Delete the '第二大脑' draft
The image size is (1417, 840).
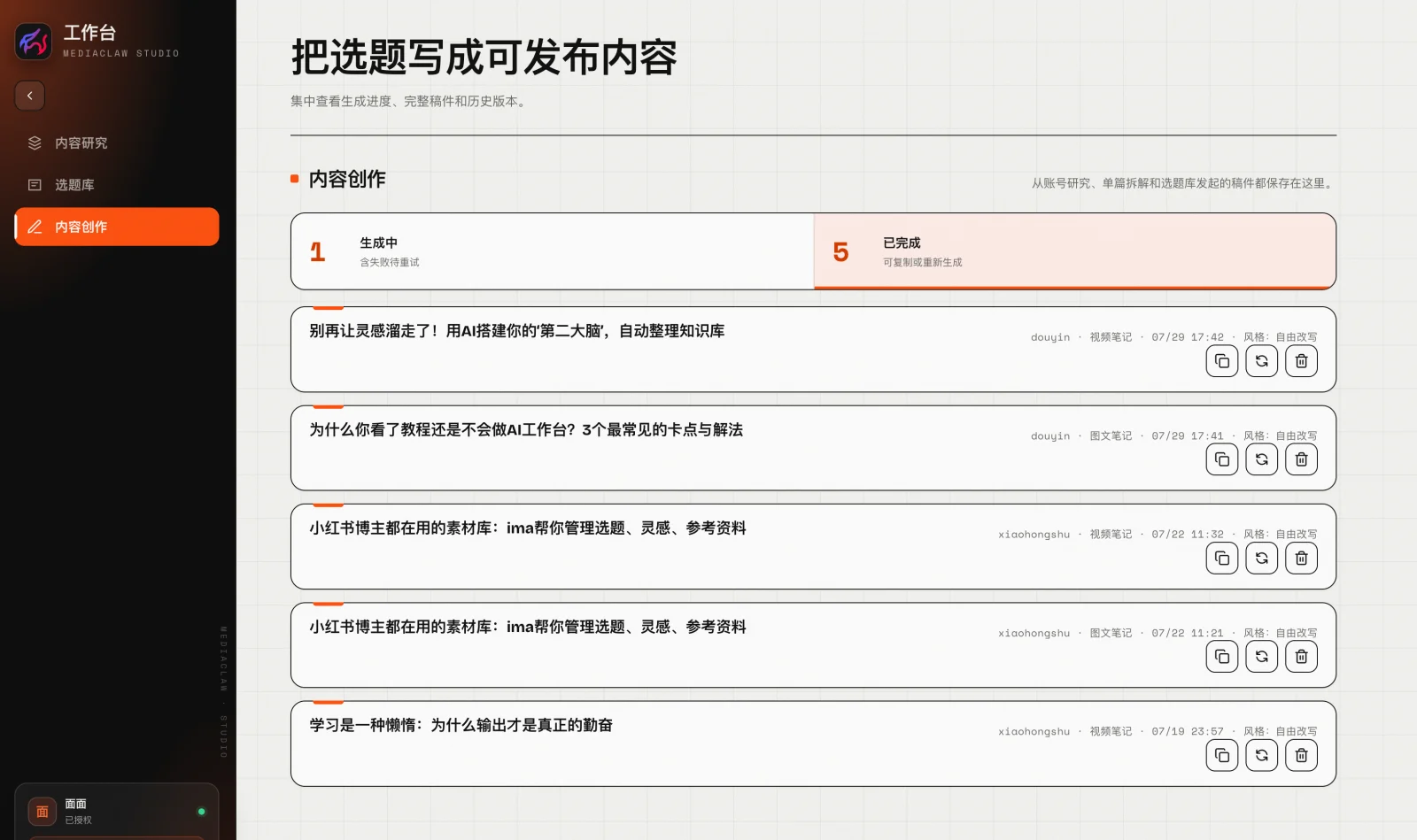pos(1302,361)
